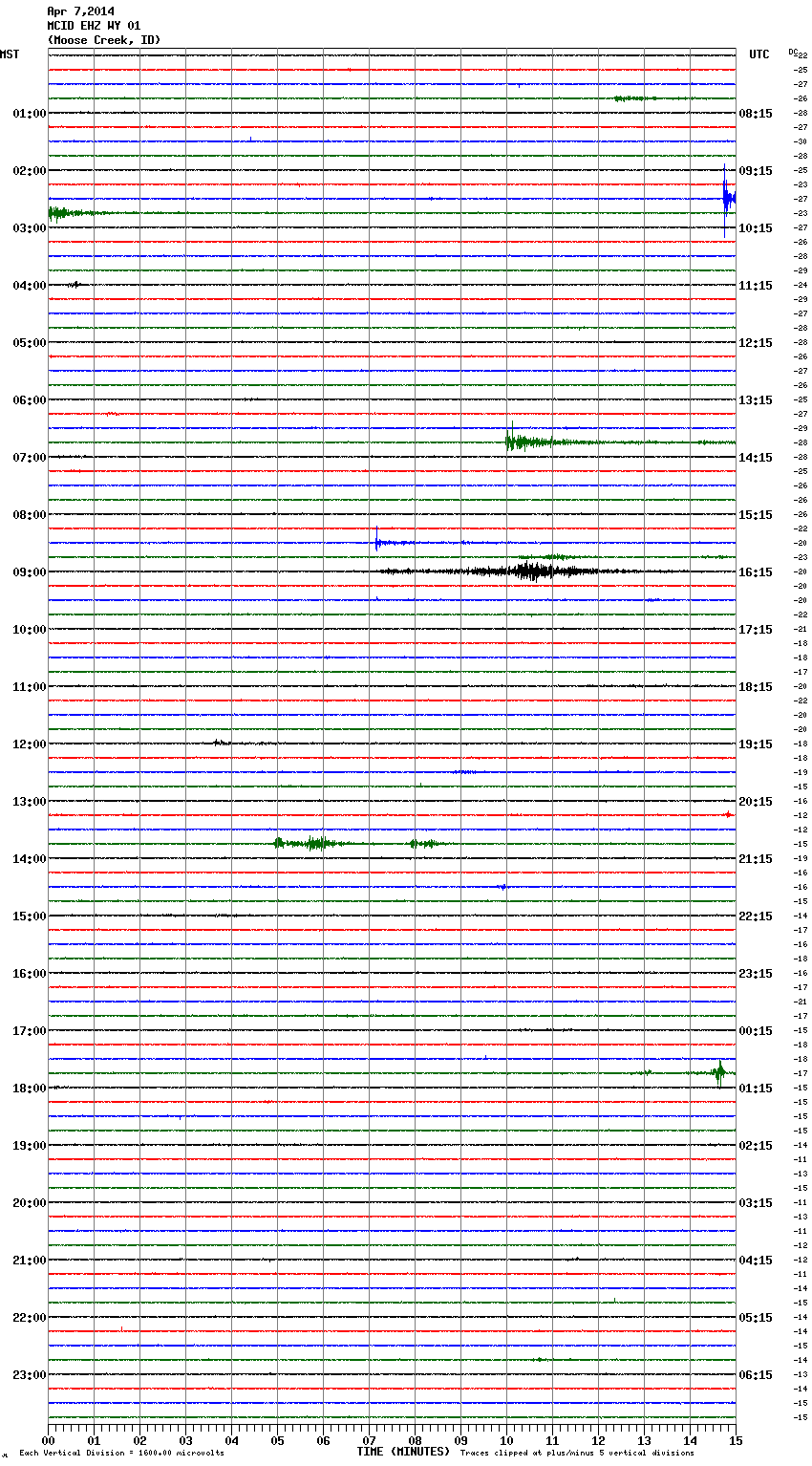
Task: Select the "03" minute tick label
Action: [x=186, y=1440]
